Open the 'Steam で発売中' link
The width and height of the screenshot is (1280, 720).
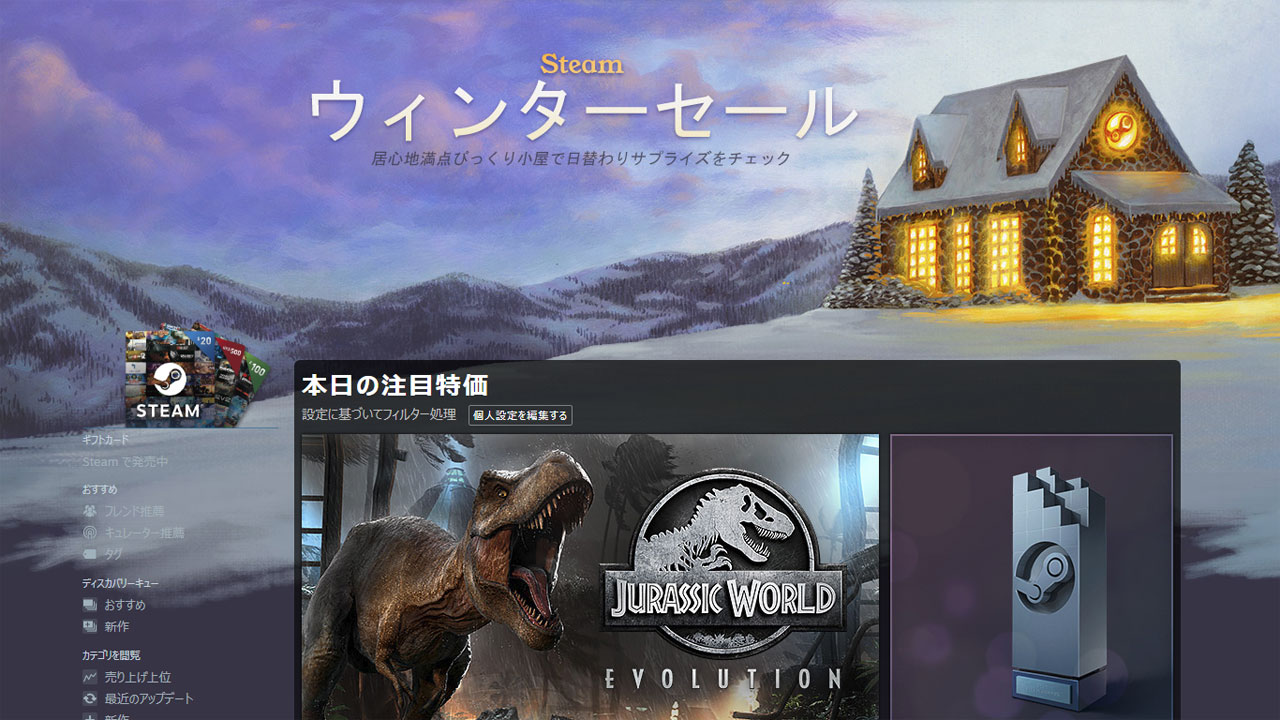(125, 462)
